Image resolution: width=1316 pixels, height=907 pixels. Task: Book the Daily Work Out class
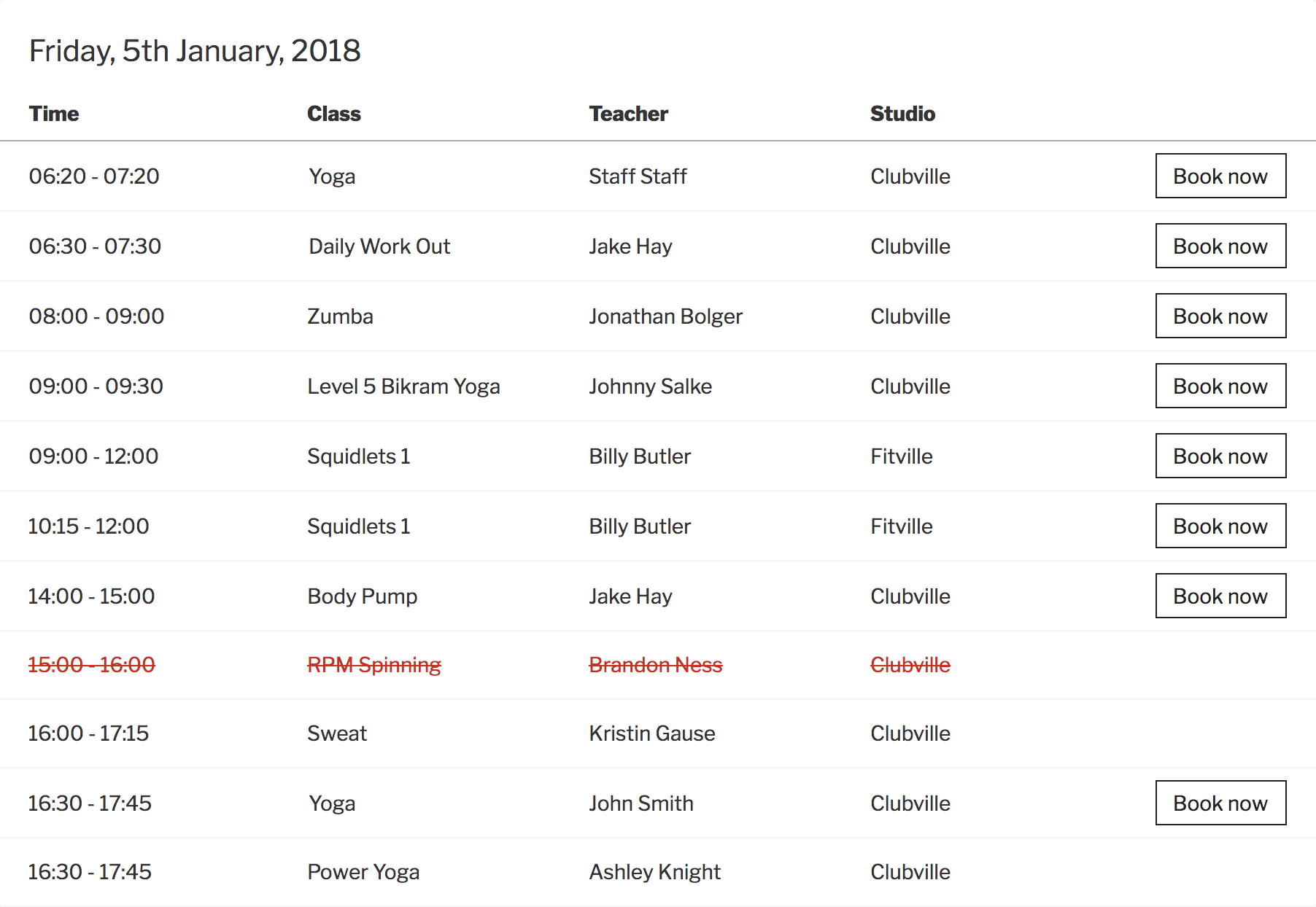point(1220,246)
